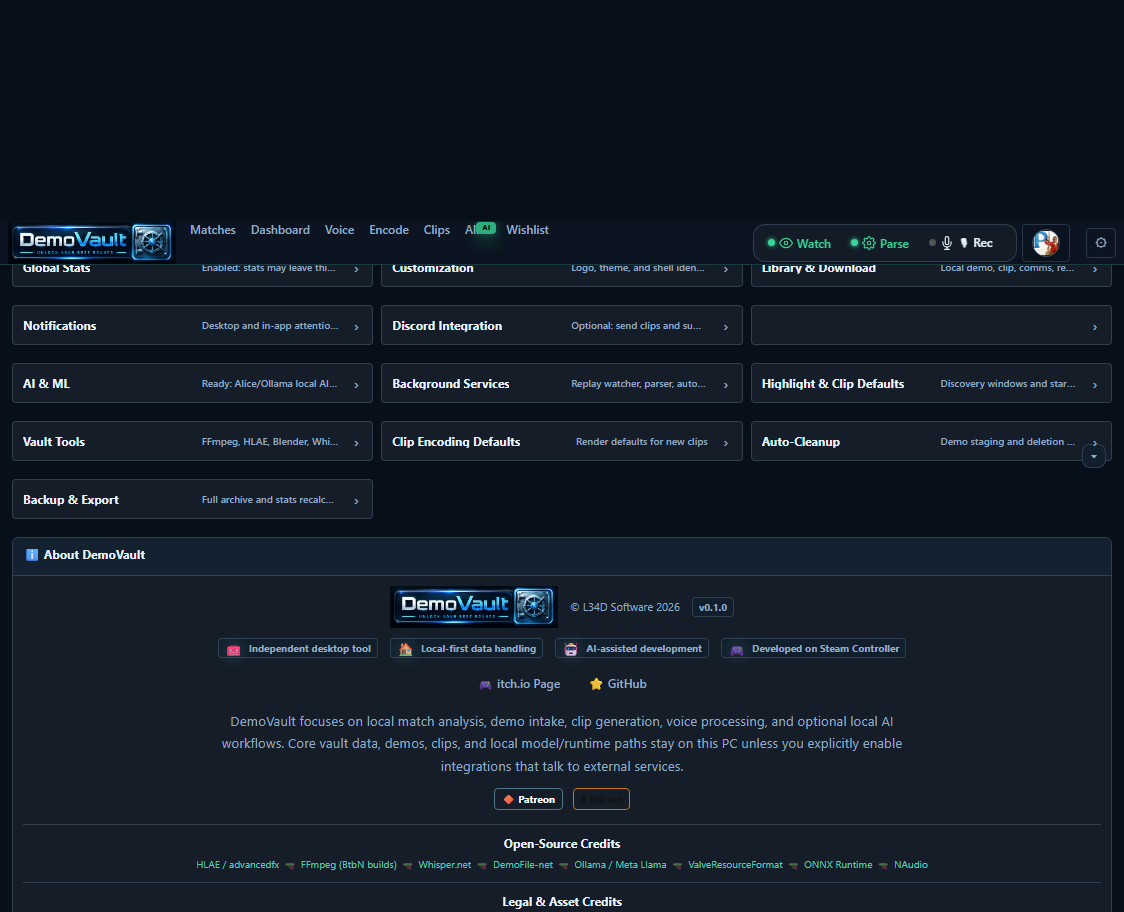The image size is (1124, 912).
Task: Click the v0.1.0 version badge
Action: tap(713, 607)
